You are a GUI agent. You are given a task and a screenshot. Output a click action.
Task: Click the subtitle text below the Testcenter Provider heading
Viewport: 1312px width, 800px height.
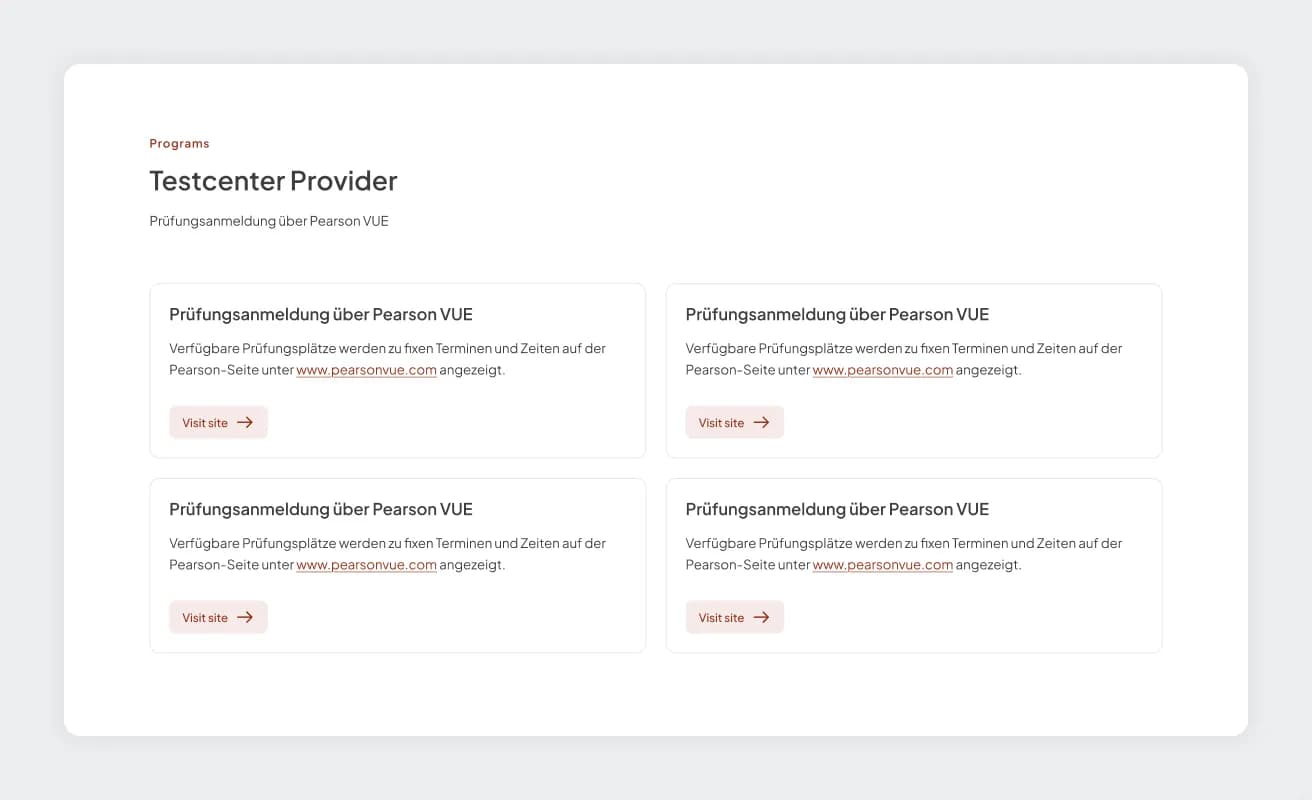click(x=269, y=221)
